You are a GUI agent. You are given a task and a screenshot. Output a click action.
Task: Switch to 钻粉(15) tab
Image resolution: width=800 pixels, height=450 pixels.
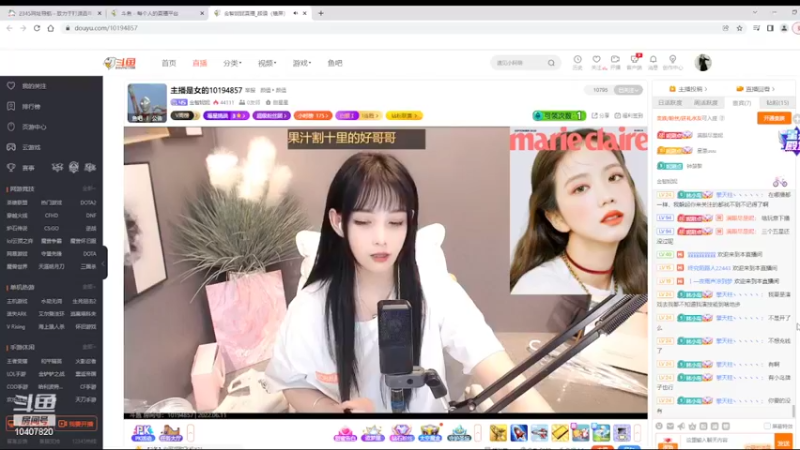click(777, 103)
